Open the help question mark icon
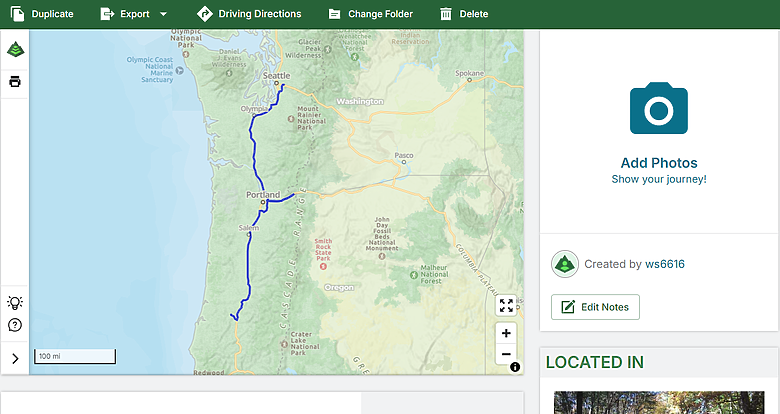Viewport: 780px width, 414px height. [x=15, y=325]
